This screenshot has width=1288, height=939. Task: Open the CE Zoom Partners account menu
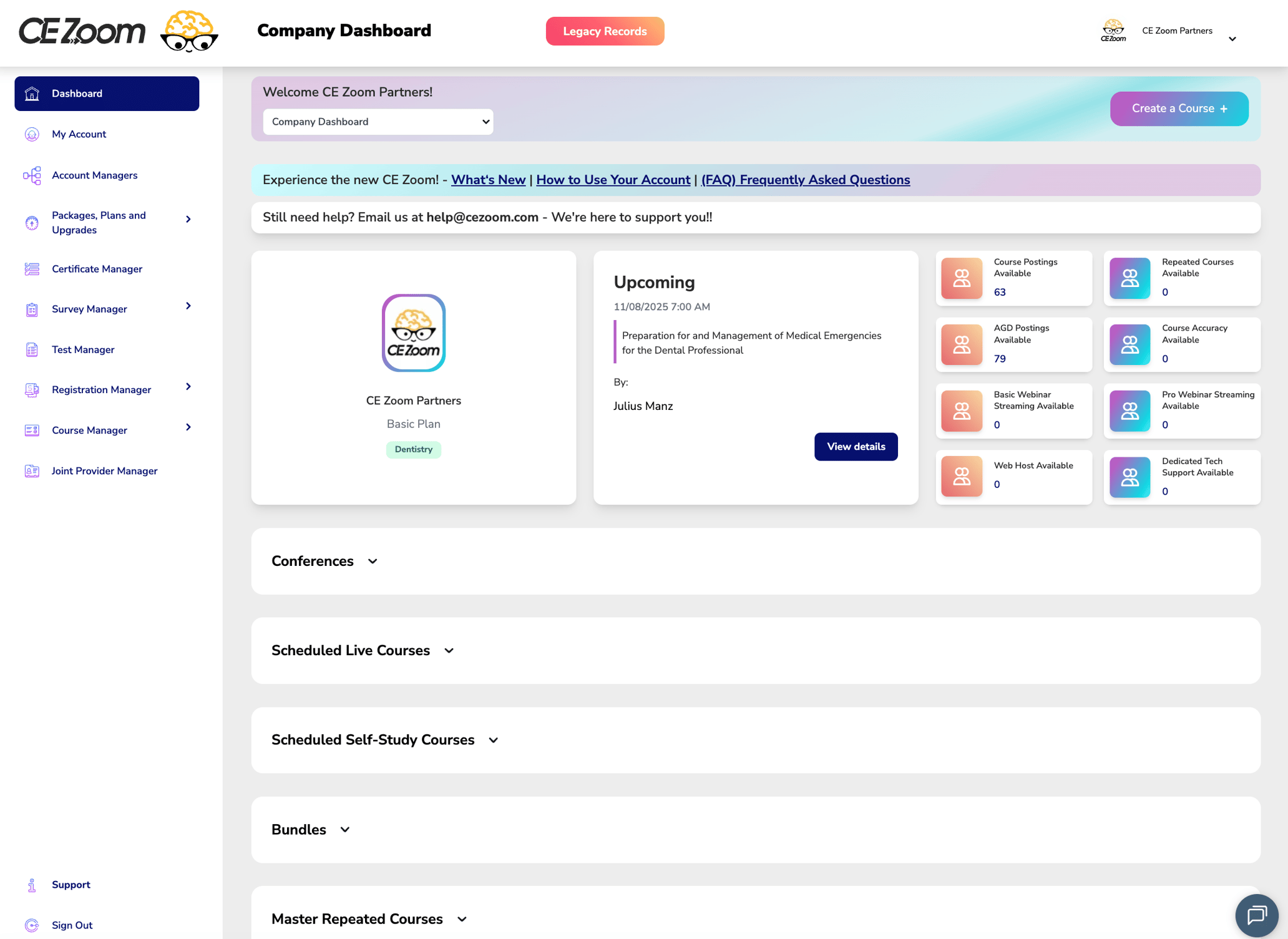(1232, 38)
